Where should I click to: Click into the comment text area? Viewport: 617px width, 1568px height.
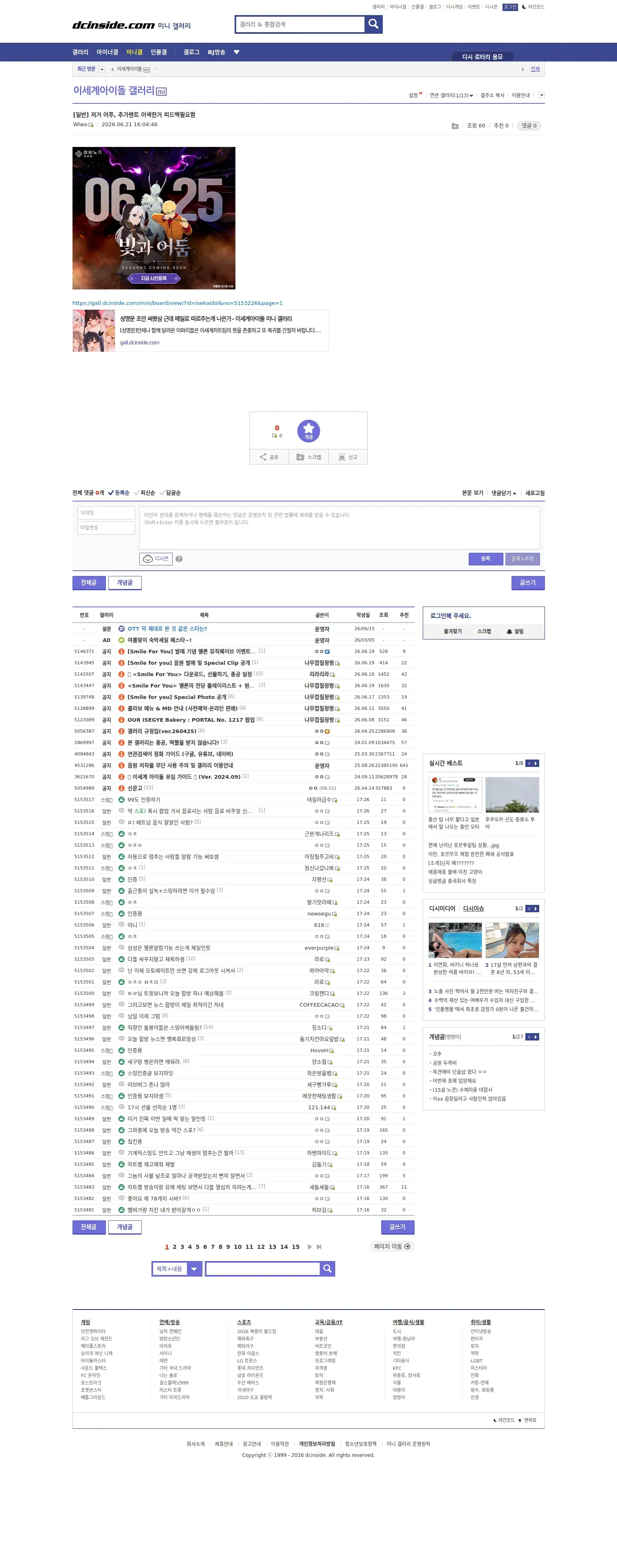[339, 528]
